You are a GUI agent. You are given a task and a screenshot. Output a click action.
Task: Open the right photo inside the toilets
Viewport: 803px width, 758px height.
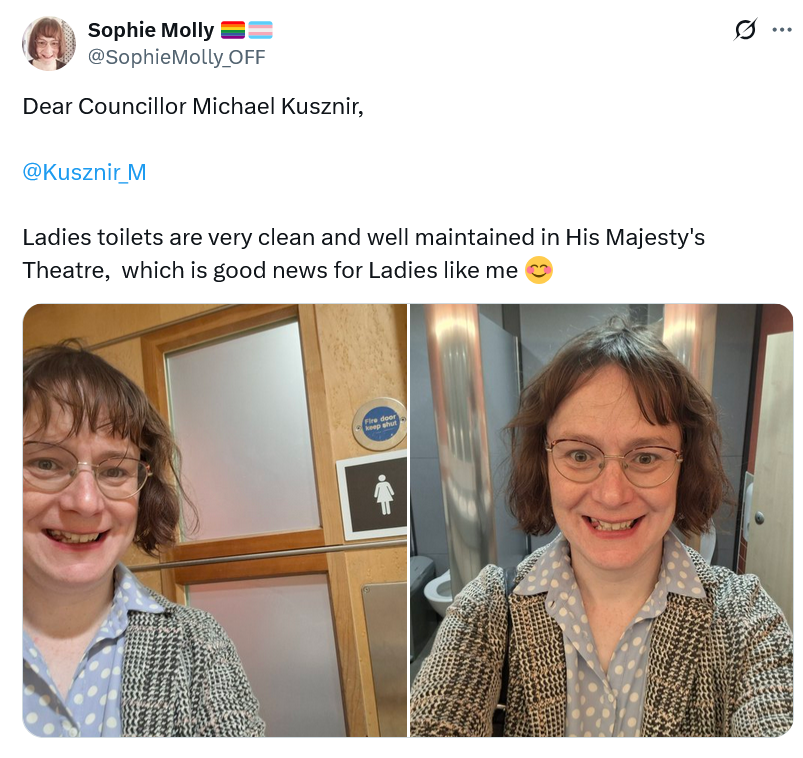[601, 520]
